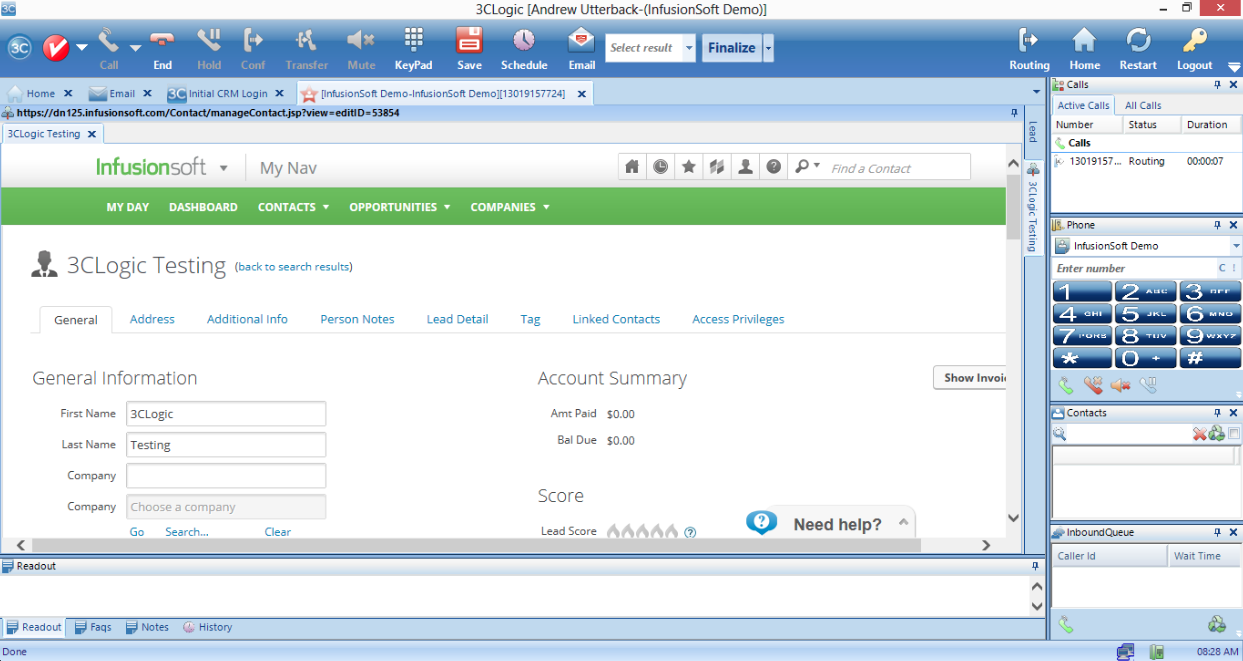
Task: Click the Finalize button
Action: (x=732, y=48)
